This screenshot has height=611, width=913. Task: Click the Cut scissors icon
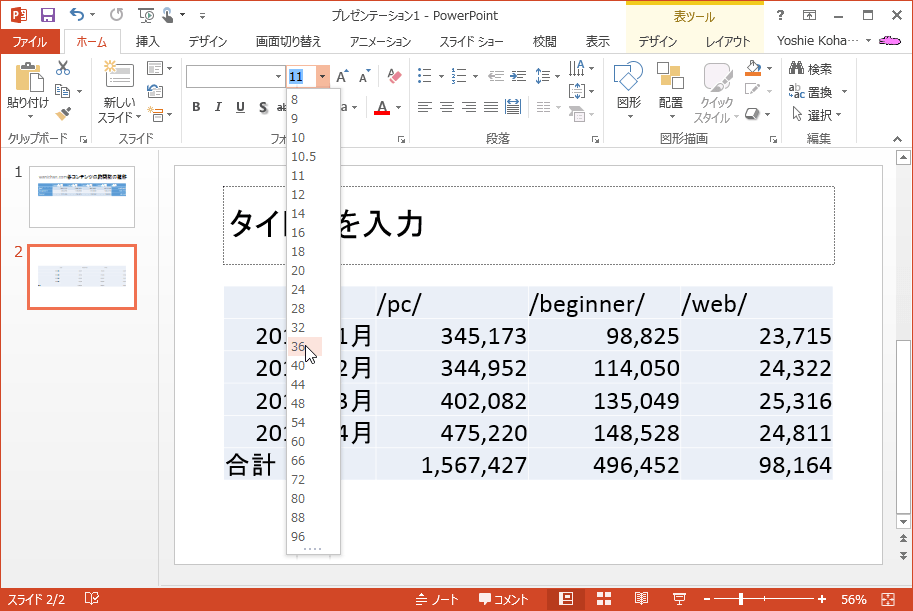coord(63,68)
